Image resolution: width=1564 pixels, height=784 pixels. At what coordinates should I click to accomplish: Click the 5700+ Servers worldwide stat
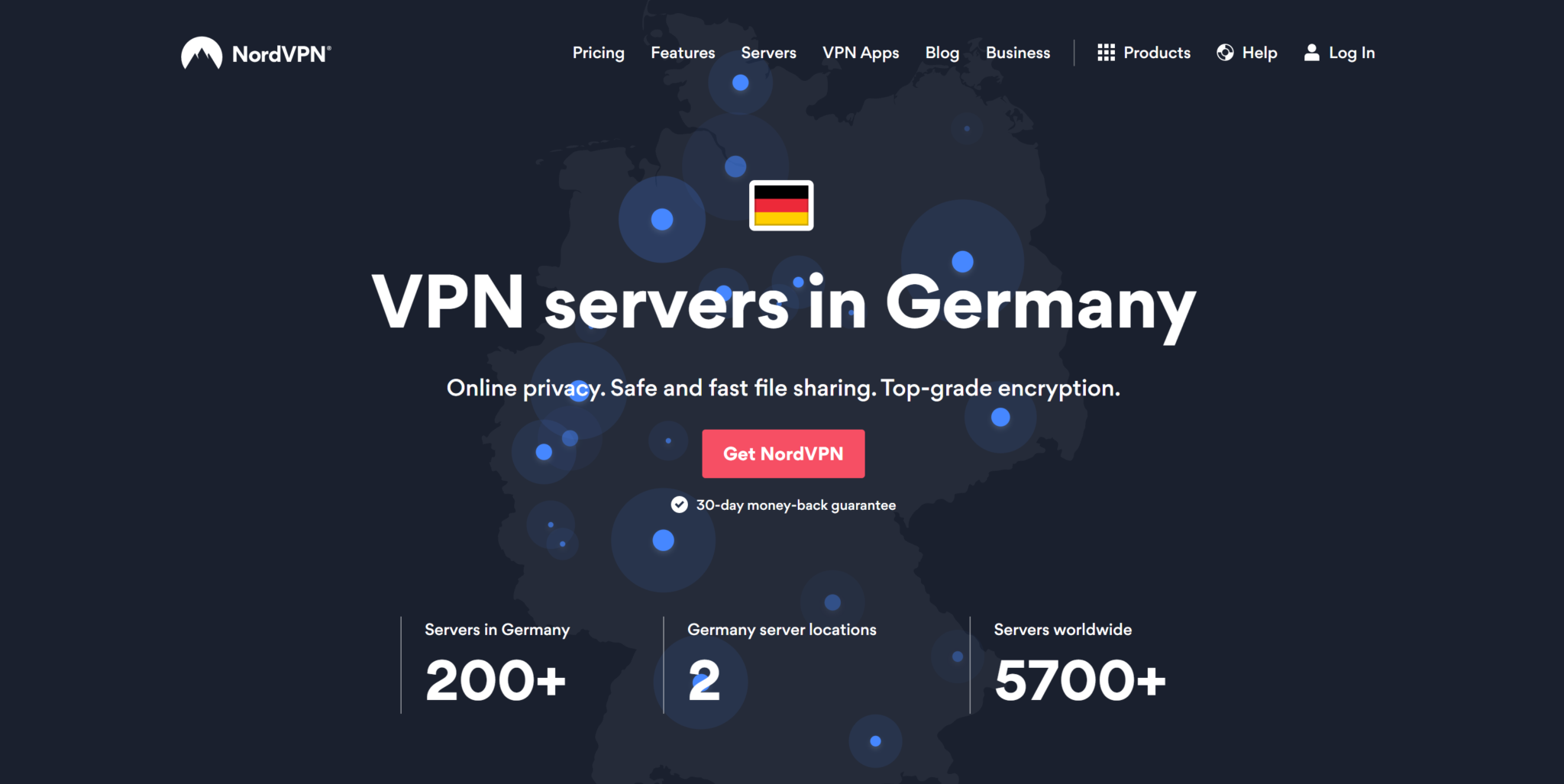(1079, 664)
